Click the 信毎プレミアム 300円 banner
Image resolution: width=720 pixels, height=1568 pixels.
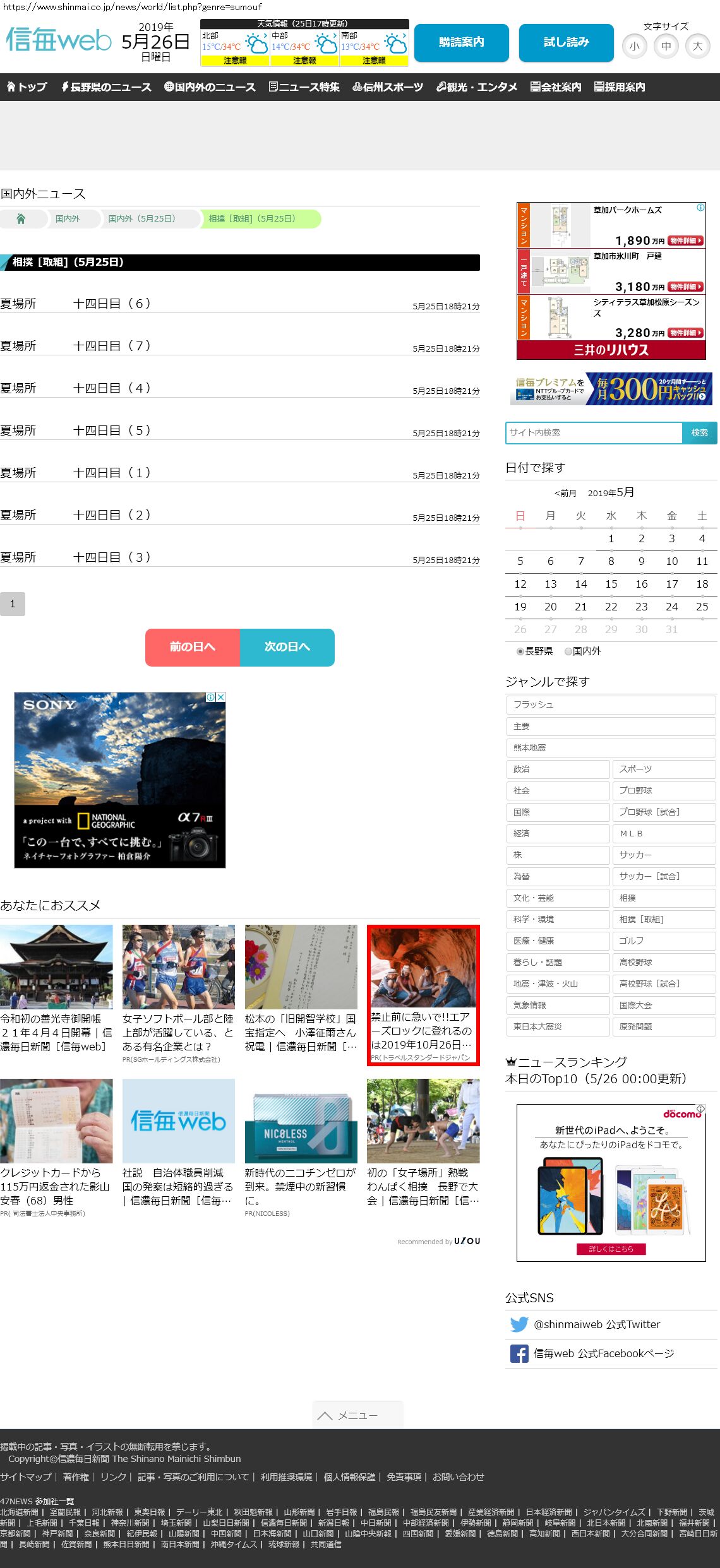pyautogui.click(x=611, y=388)
